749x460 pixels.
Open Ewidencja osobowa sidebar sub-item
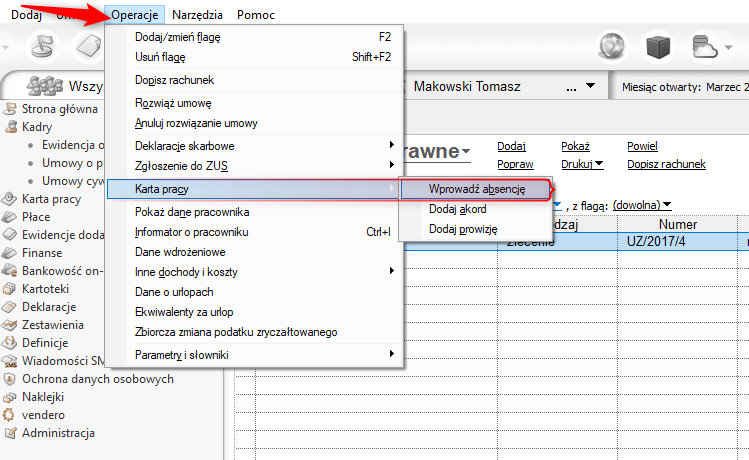point(73,145)
